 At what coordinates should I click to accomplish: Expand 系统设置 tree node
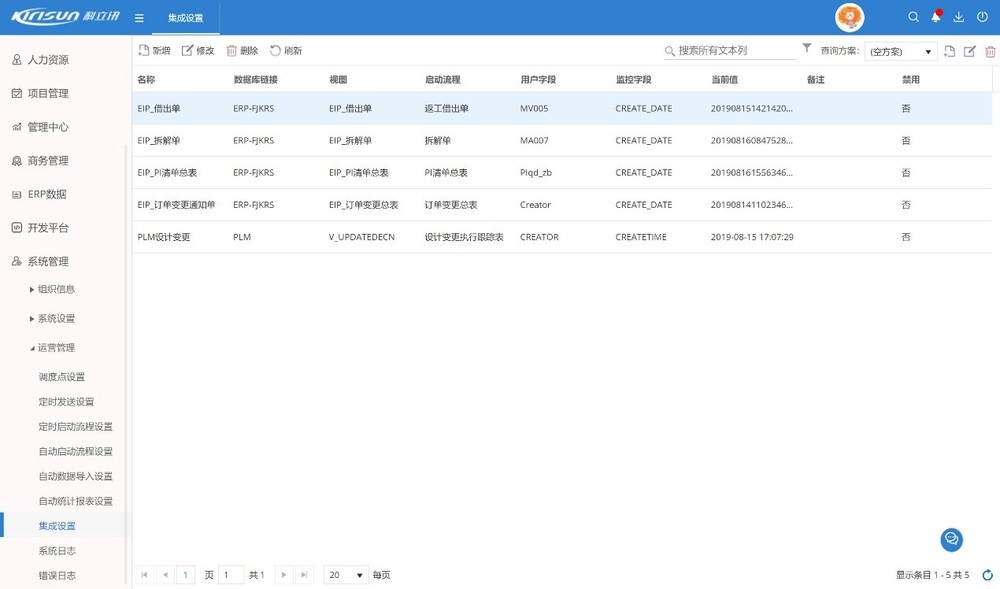point(32,319)
